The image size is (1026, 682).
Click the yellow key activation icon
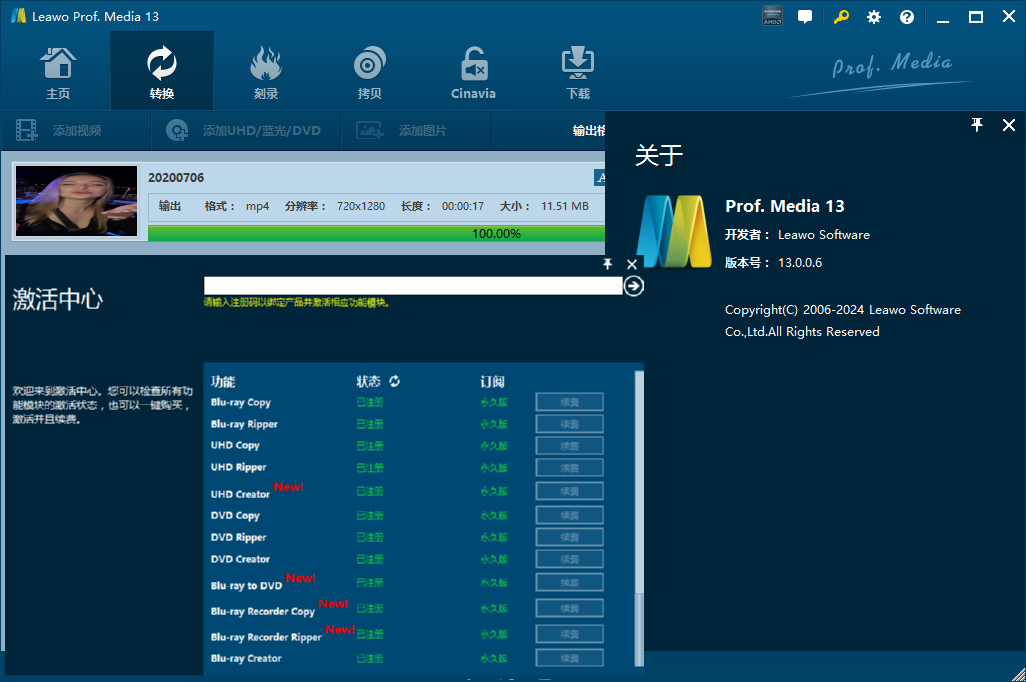coord(842,17)
